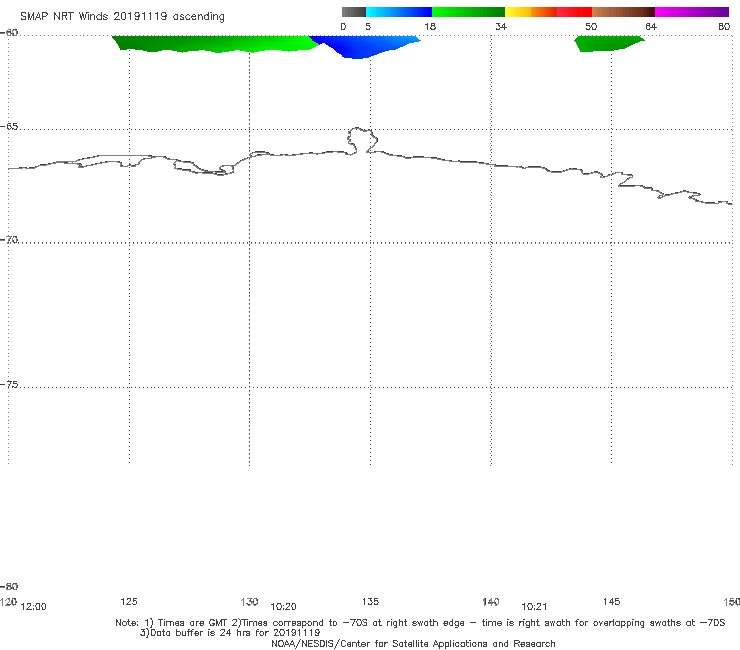Click the latitude label '-80' at bottom left

pyautogui.click(x=9, y=586)
